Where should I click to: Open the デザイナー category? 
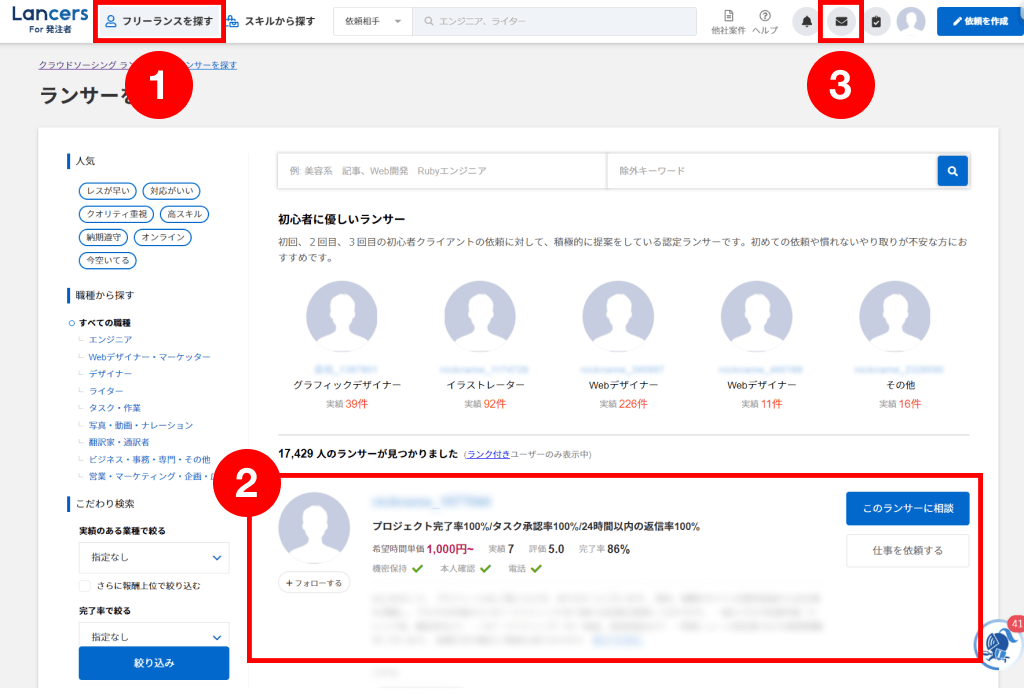click(x=110, y=373)
